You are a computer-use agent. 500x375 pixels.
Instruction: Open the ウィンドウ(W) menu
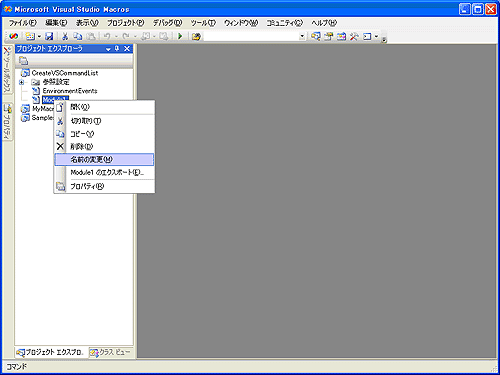(x=241, y=23)
